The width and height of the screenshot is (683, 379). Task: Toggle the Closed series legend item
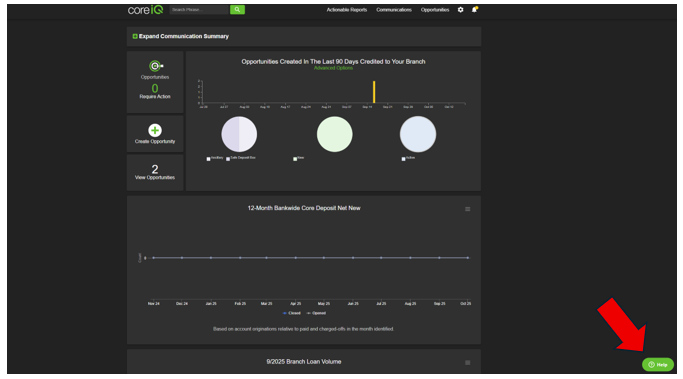[292, 313]
